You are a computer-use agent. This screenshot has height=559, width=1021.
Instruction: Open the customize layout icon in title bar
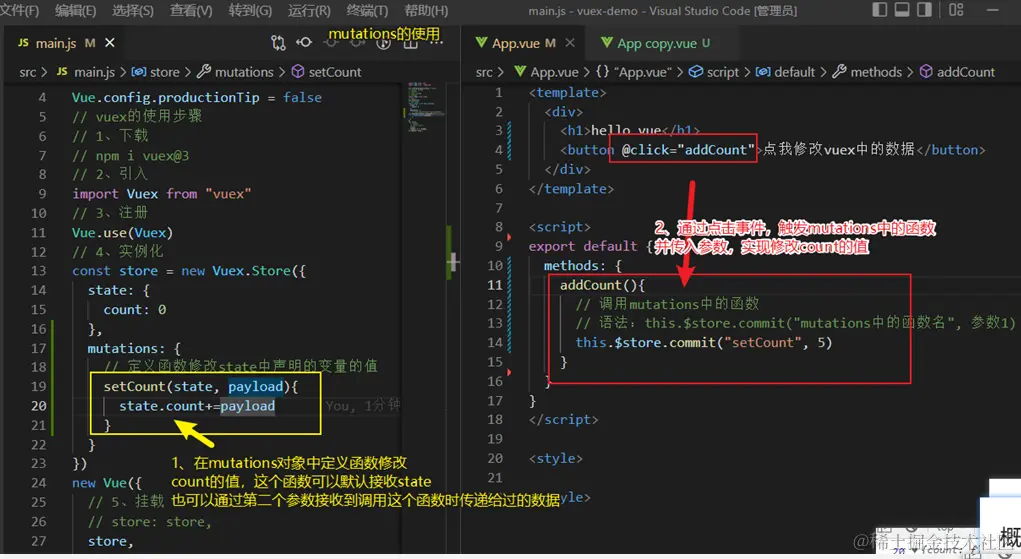point(956,10)
